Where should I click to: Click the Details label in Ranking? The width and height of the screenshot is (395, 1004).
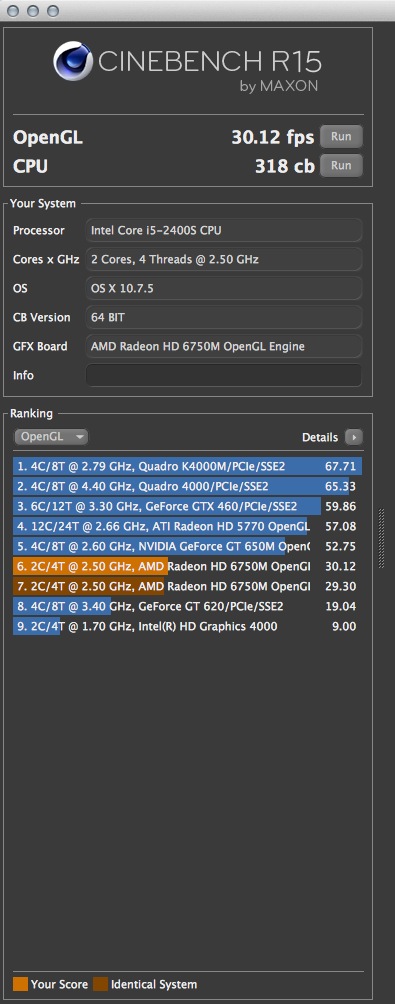[320, 437]
